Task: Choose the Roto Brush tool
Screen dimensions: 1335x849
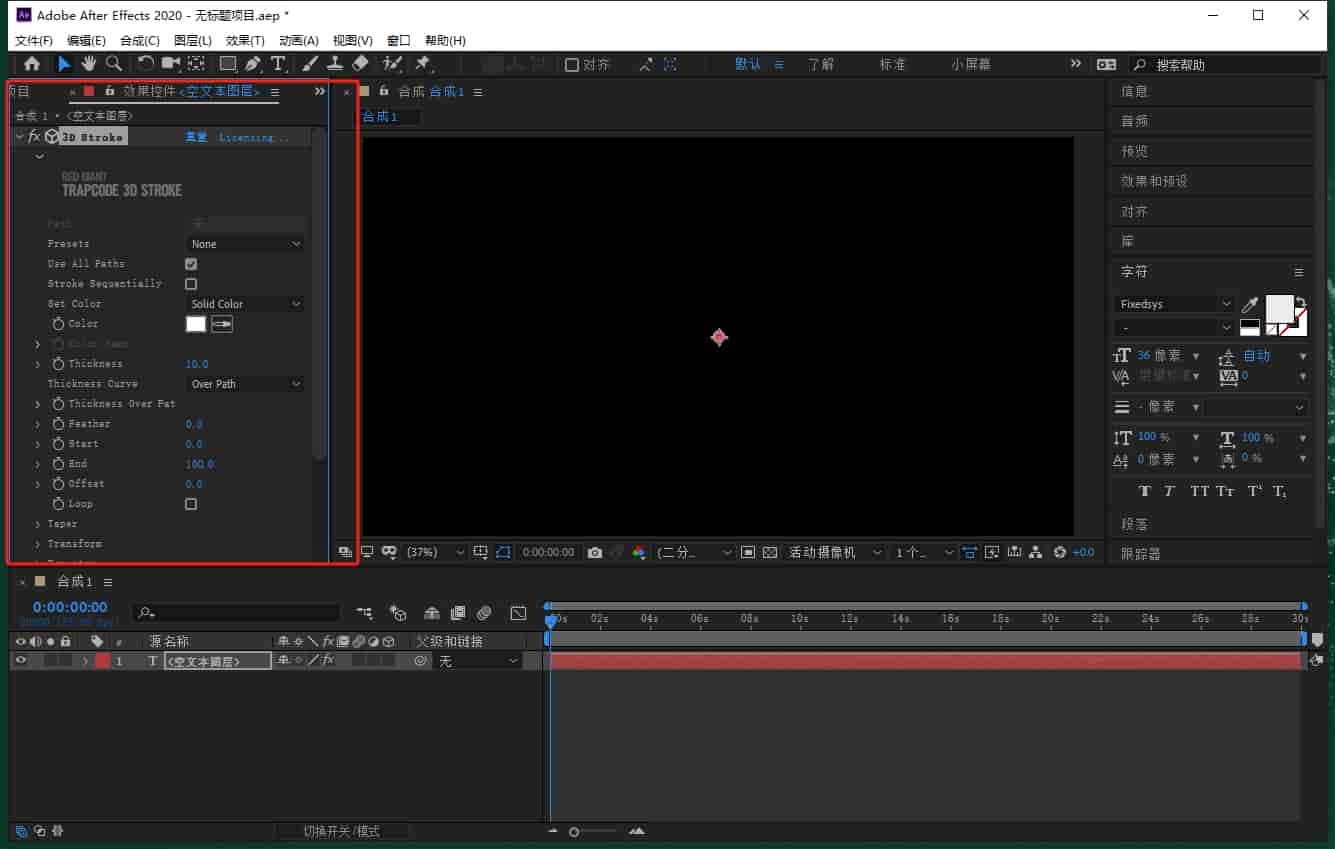Action: click(393, 64)
